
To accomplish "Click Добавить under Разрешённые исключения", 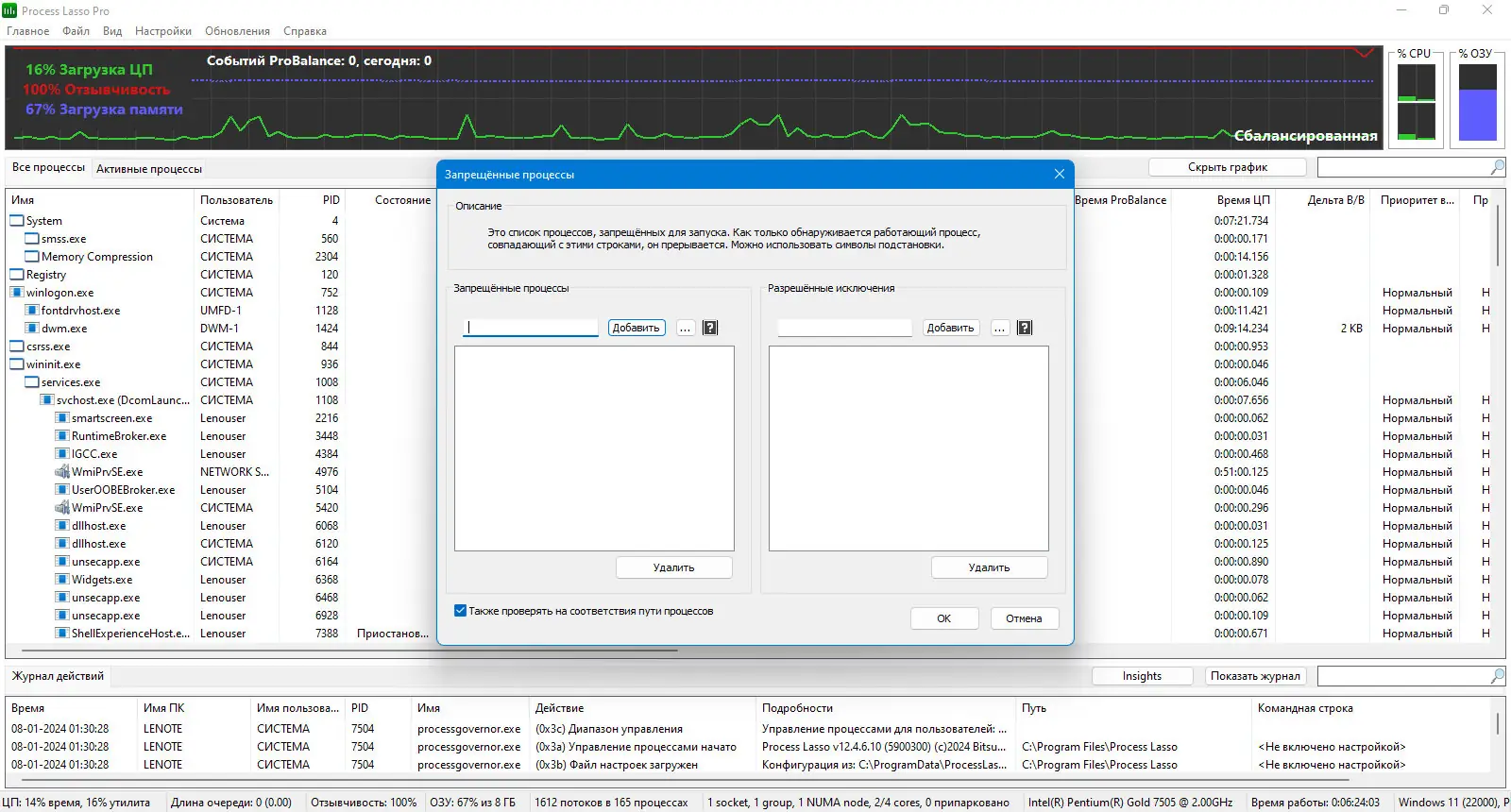I will tap(951, 328).
